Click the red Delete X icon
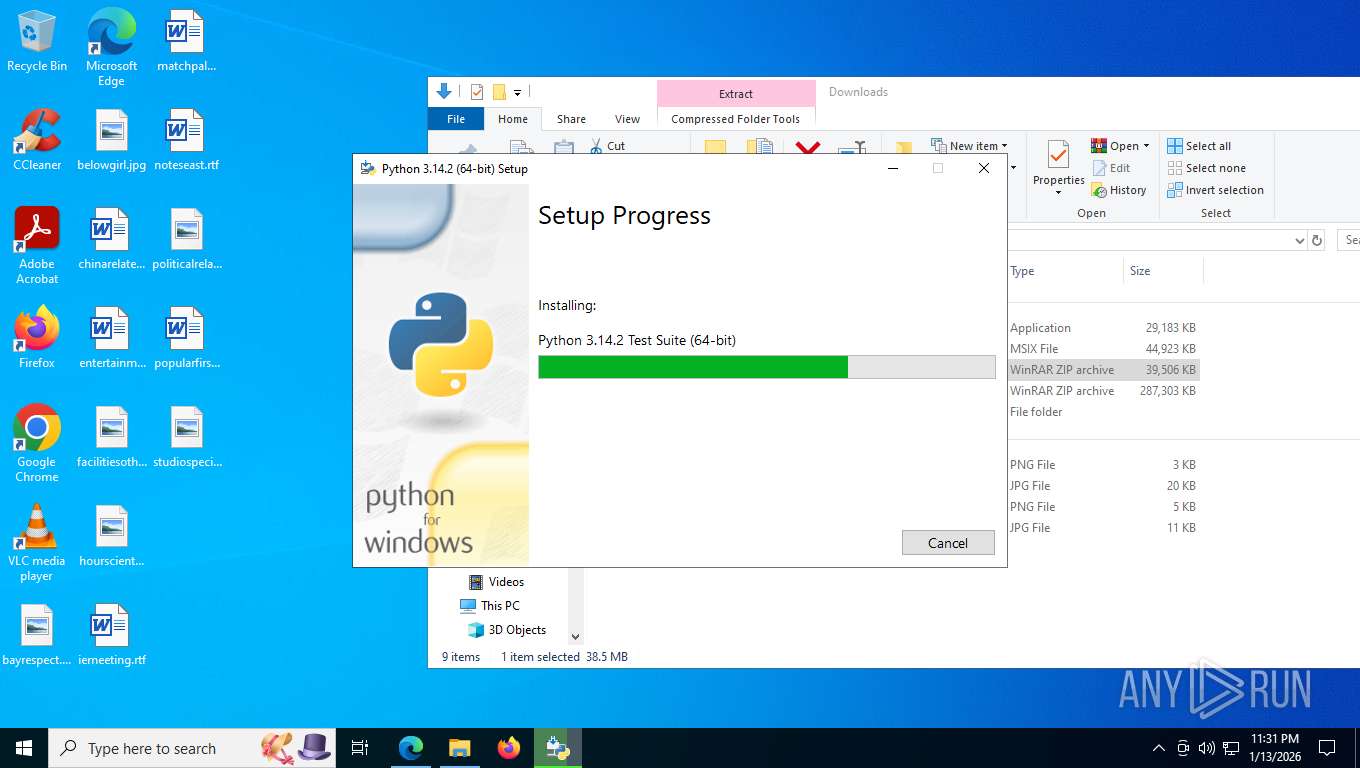 (x=808, y=148)
